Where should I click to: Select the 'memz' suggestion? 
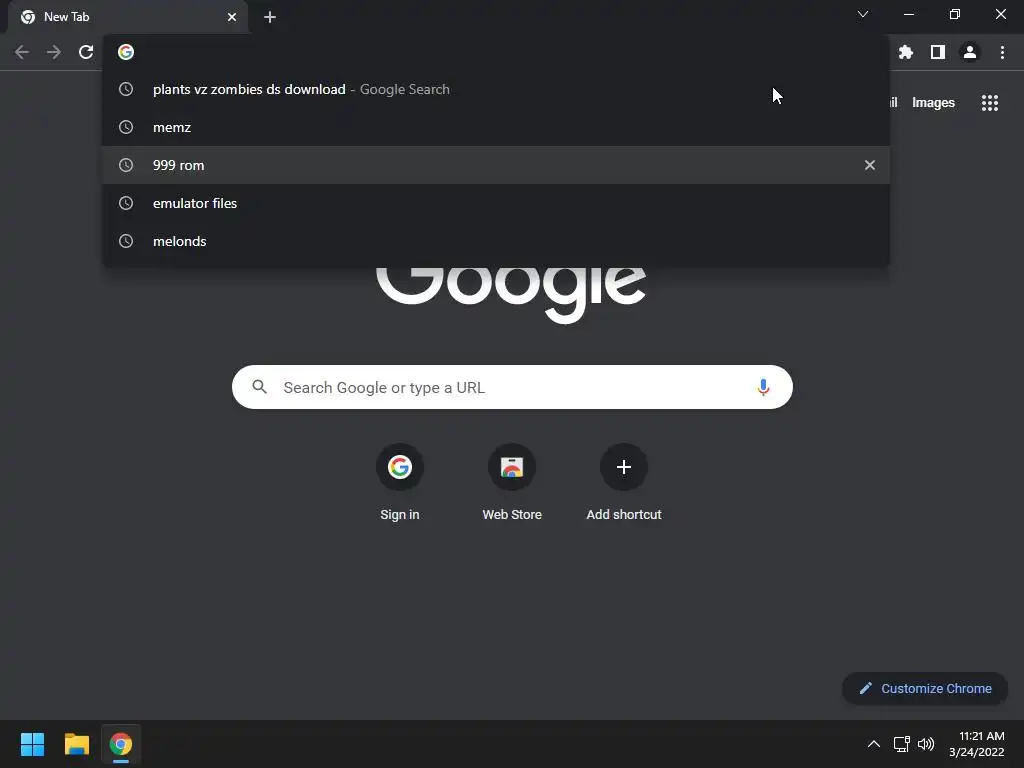point(496,127)
